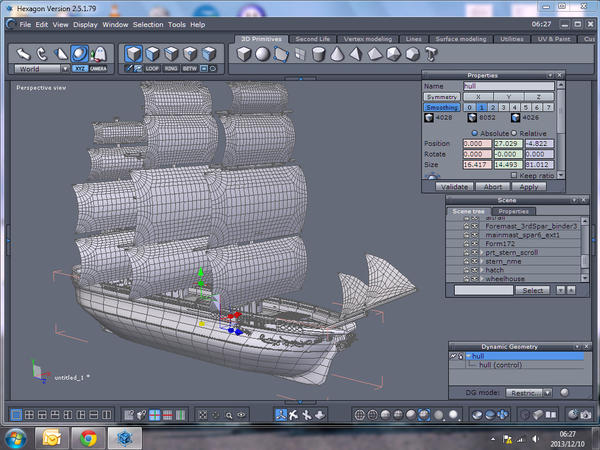Screen dimensions: 600x450
Task: Select the Absolute radio button
Action: 473,133
